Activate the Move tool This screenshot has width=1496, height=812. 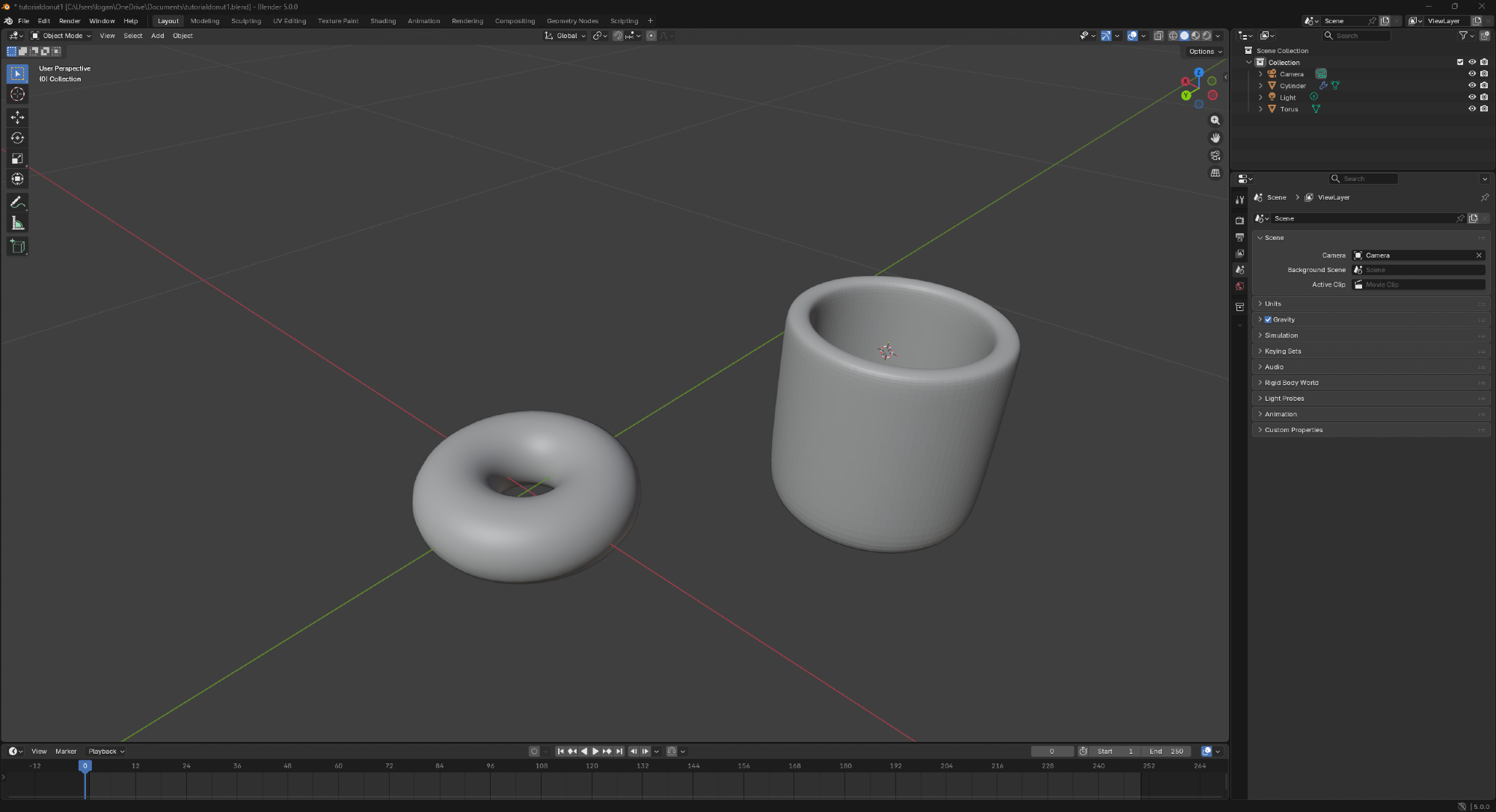17,117
